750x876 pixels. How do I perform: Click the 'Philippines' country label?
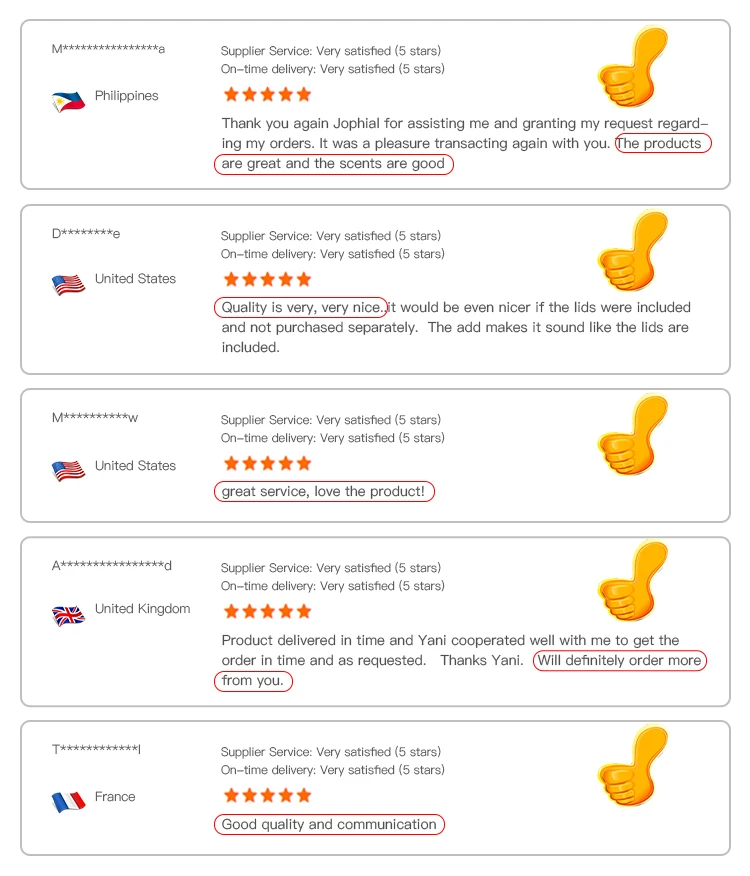pos(126,96)
